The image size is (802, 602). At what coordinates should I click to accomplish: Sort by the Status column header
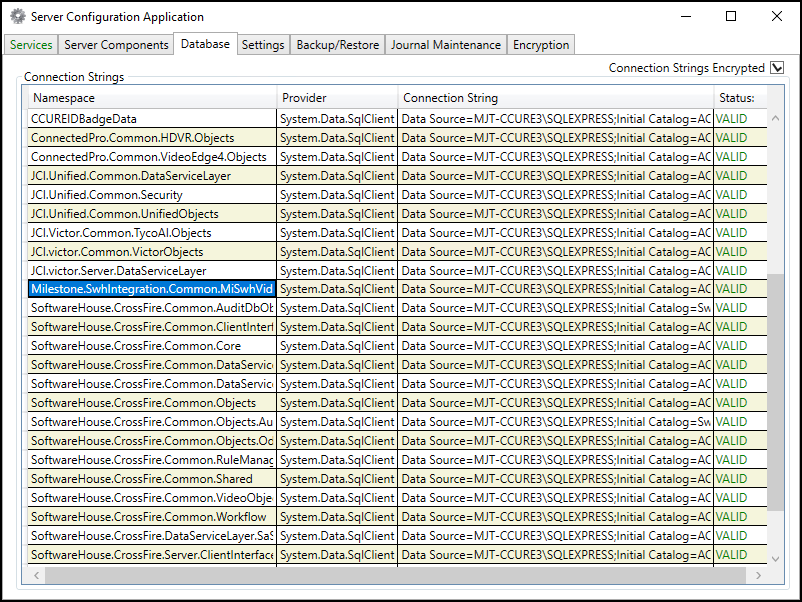[737, 98]
